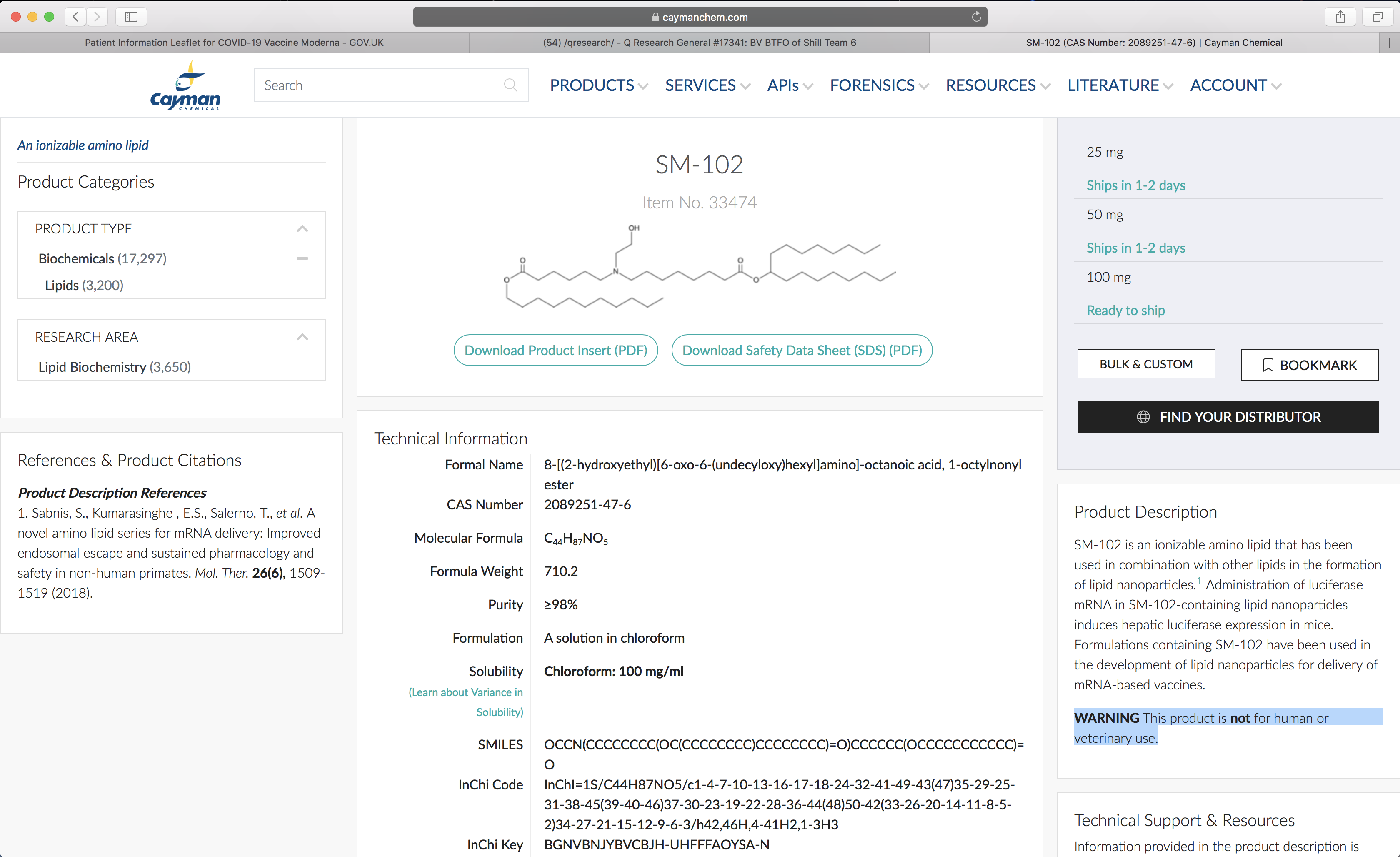Click 'A solution in chloroform' formulation text
The width and height of the screenshot is (1400, 857).
point(614,638)
